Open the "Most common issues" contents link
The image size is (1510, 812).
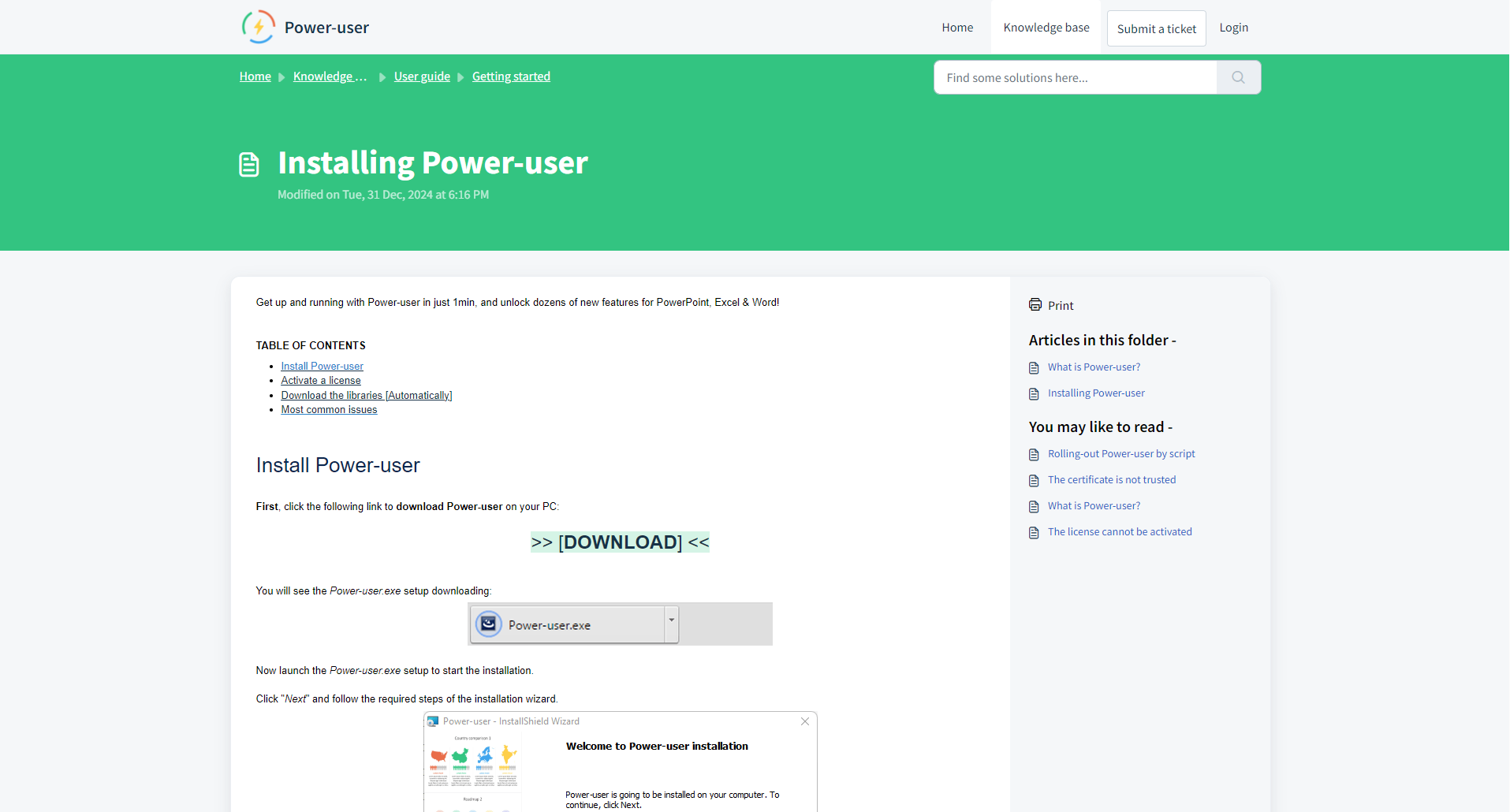pyautogui.click(x=329, y=409)
